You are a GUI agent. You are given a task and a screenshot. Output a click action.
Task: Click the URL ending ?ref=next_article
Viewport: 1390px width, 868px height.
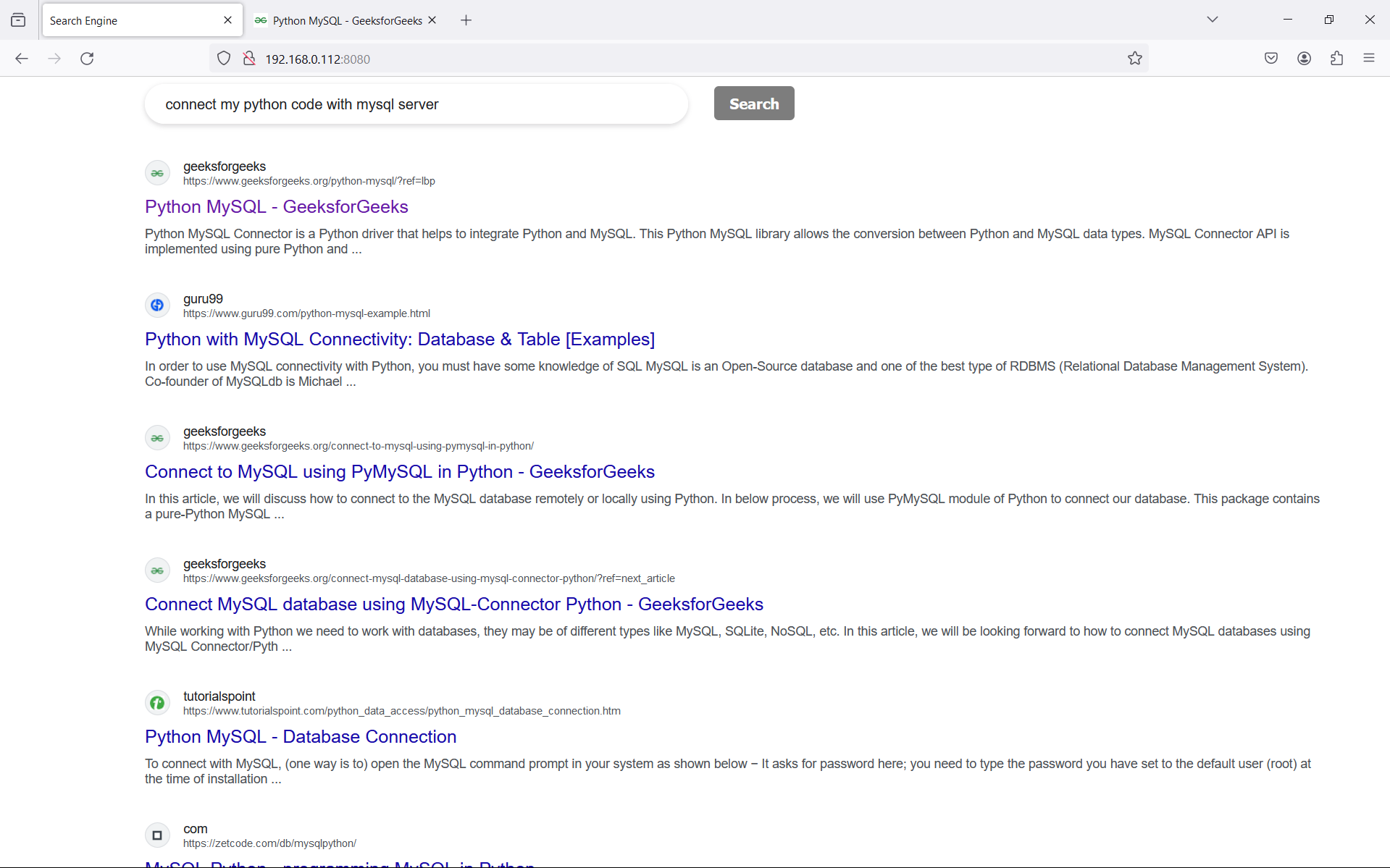point(429,578)
